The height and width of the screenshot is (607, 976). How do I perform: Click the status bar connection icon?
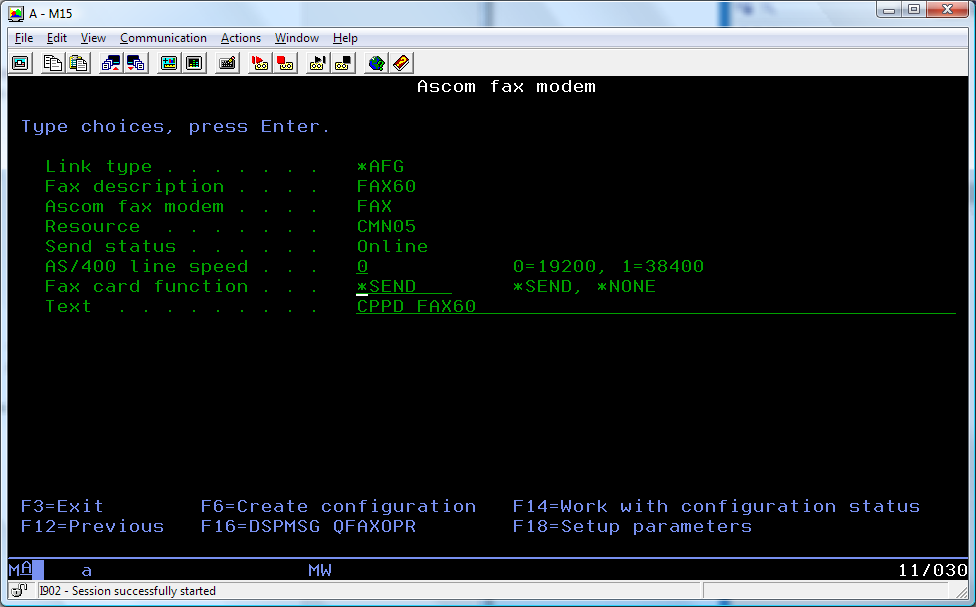pyautogui.click(x=19, y=590)
